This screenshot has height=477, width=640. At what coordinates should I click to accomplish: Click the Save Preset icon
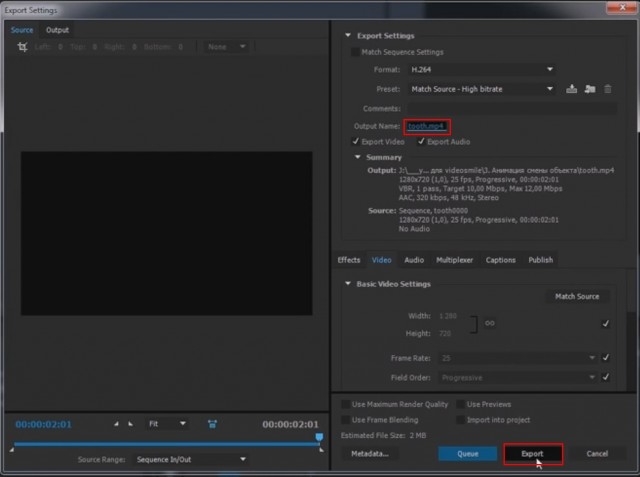[572, 89]
